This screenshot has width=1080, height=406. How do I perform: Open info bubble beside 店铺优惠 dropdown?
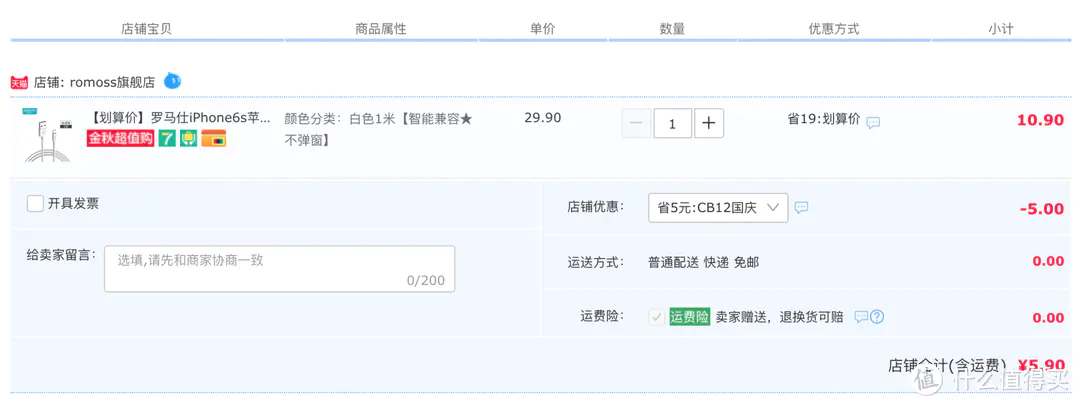tap(801, 207)
